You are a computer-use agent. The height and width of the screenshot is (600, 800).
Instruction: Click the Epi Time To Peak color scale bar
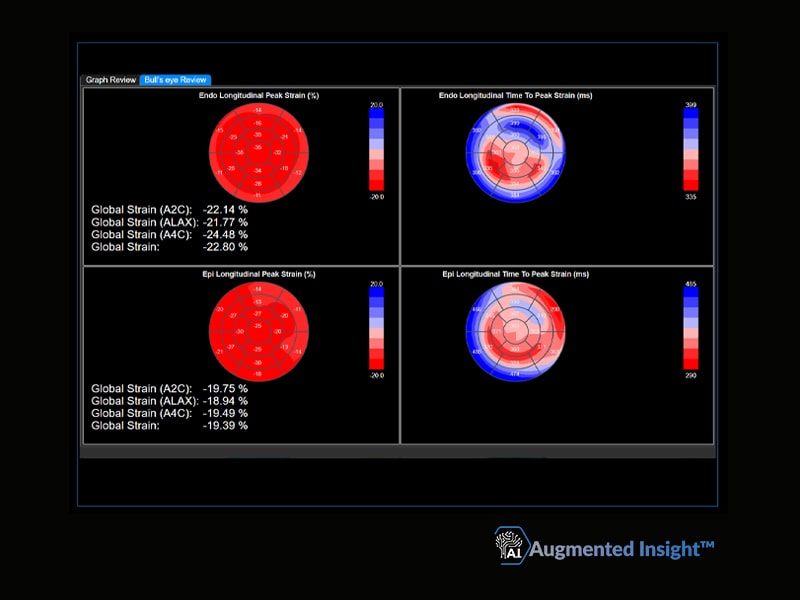point(691,329)
